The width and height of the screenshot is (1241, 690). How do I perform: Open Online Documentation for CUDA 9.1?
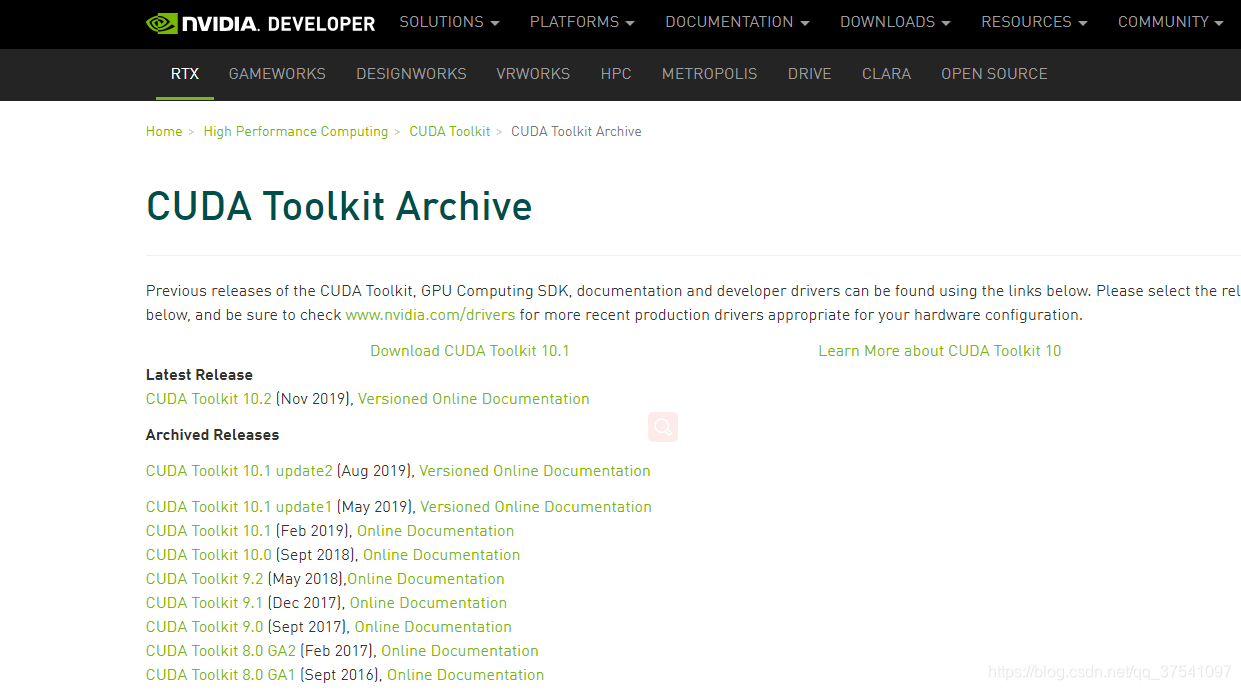[x=429, y=603]
